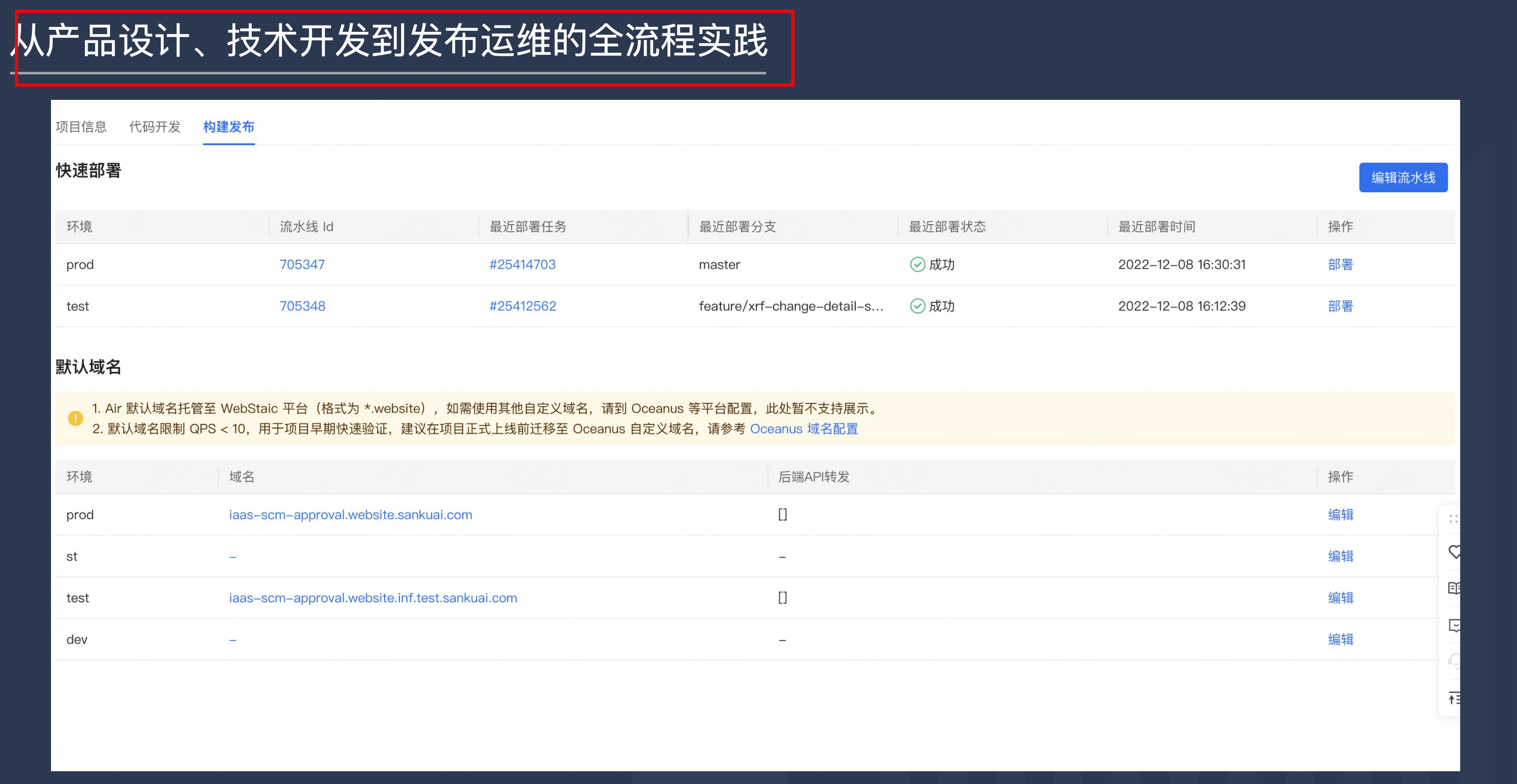Open iaas-scm-approval.website.inf.test.sankuai.com link
The image size is (1517, 784).
coord(373,598)
